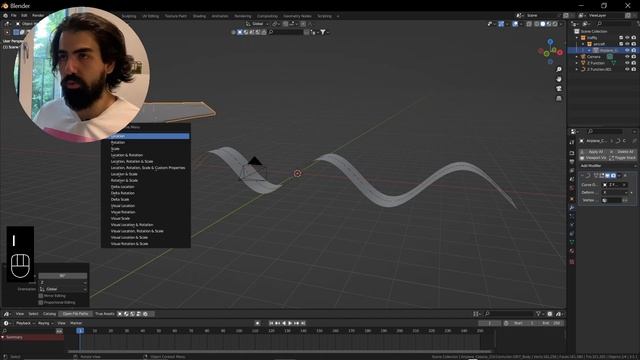Click the timeline filter funnel icon
Viewport: 640px width, 360px height.
(539, 314)
